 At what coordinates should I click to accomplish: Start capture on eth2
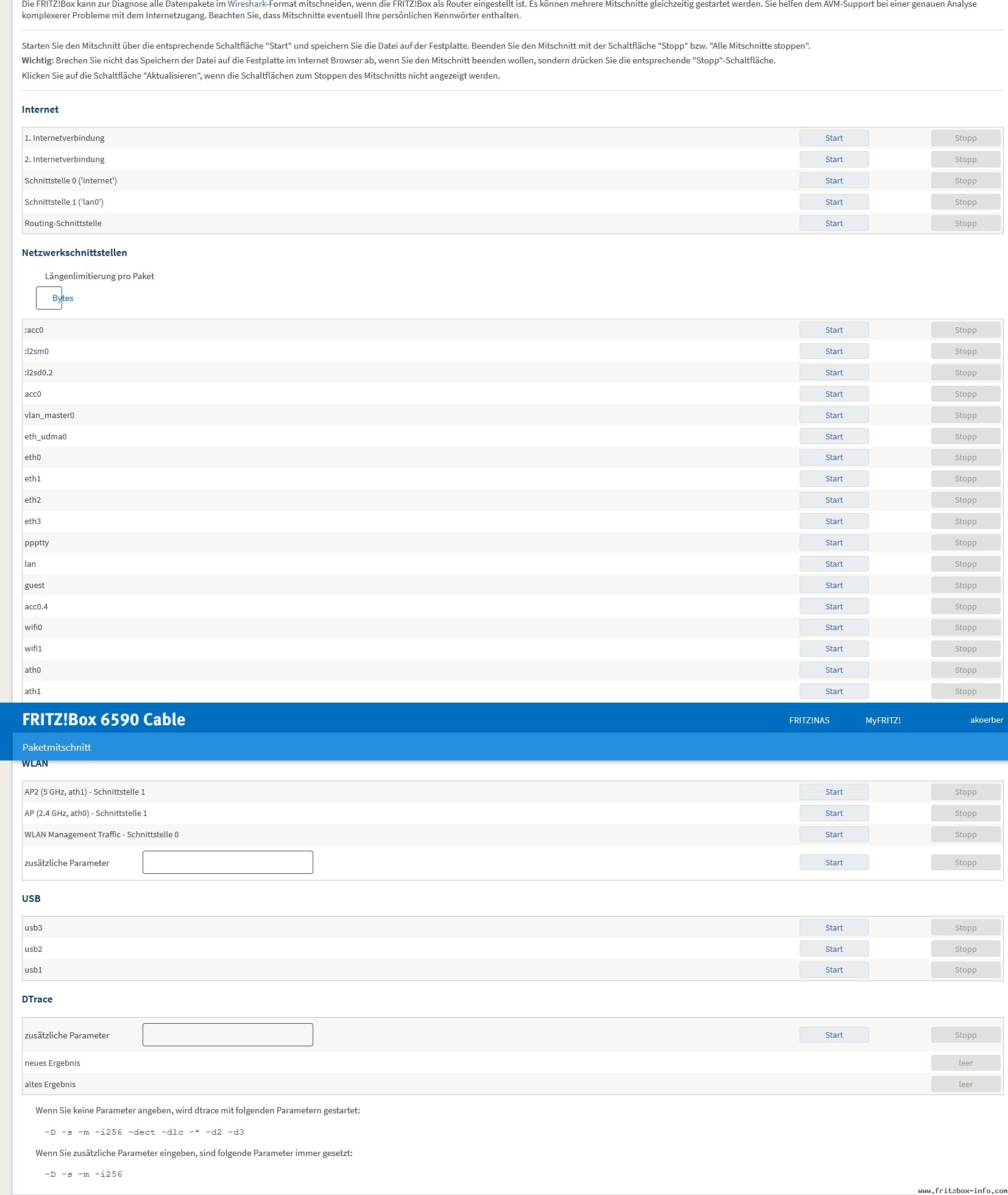point(834,500)
